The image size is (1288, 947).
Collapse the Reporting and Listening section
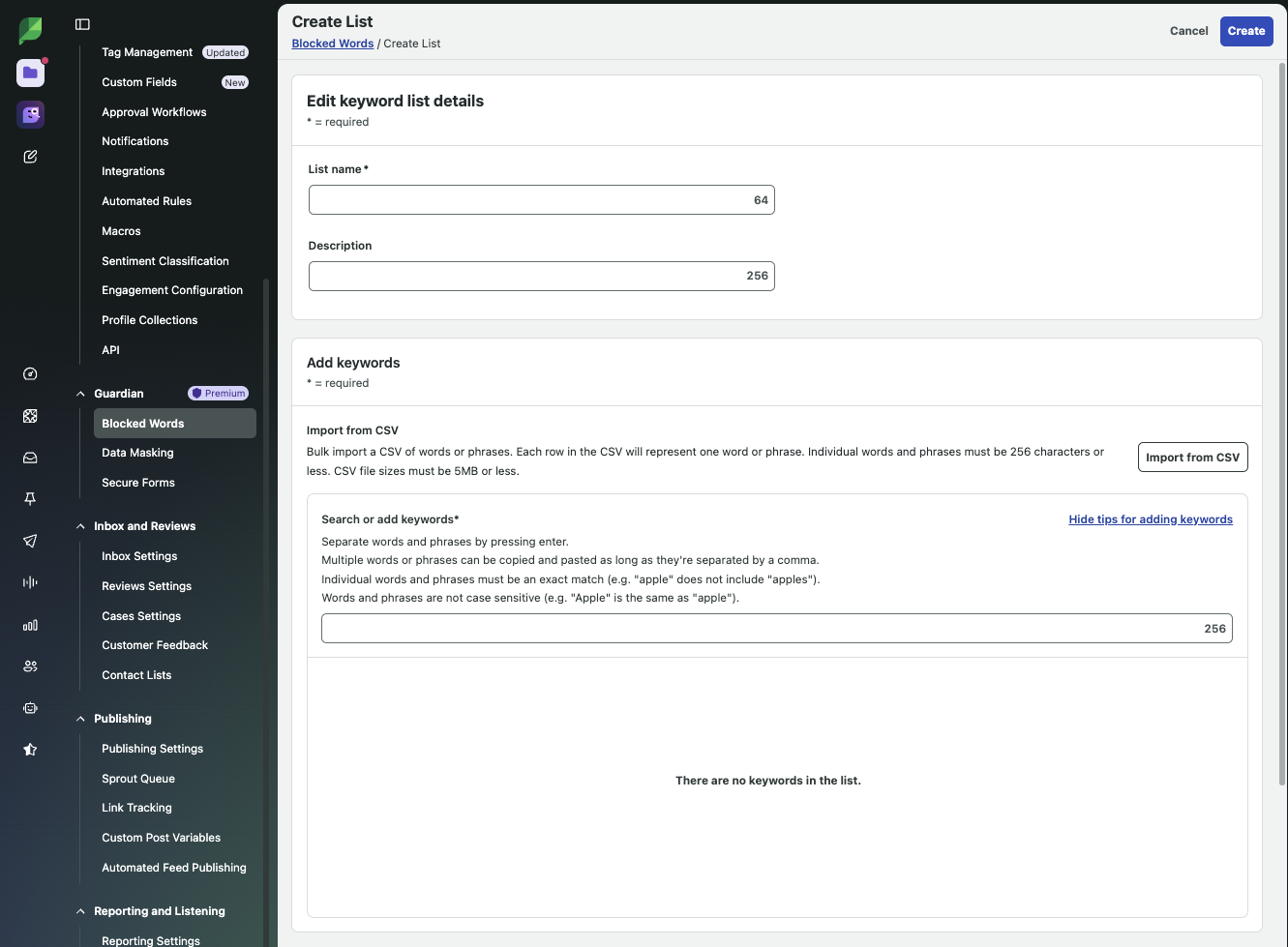pyautogui.click(x=81, y=911)
